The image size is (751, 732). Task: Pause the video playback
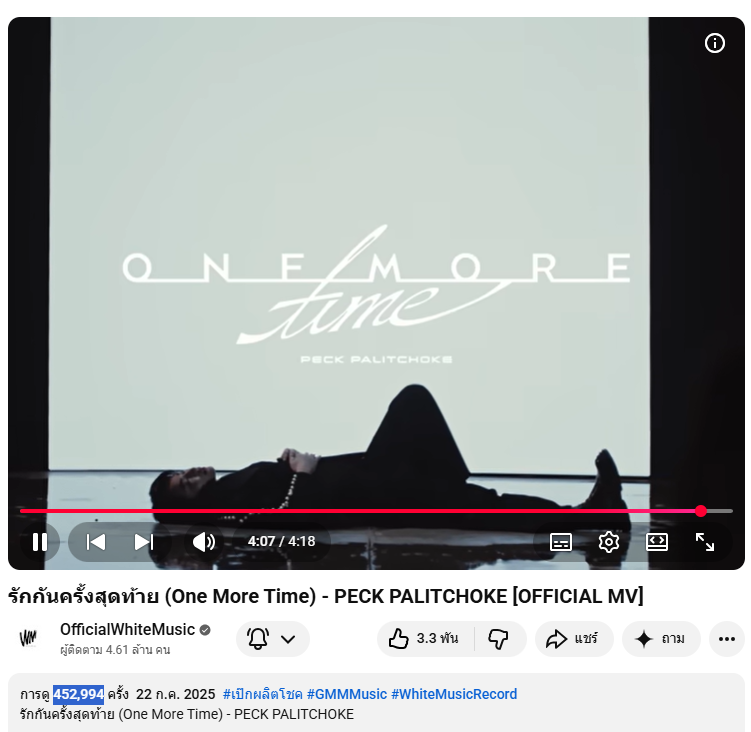pyautogui.click(x=40, y=542)
